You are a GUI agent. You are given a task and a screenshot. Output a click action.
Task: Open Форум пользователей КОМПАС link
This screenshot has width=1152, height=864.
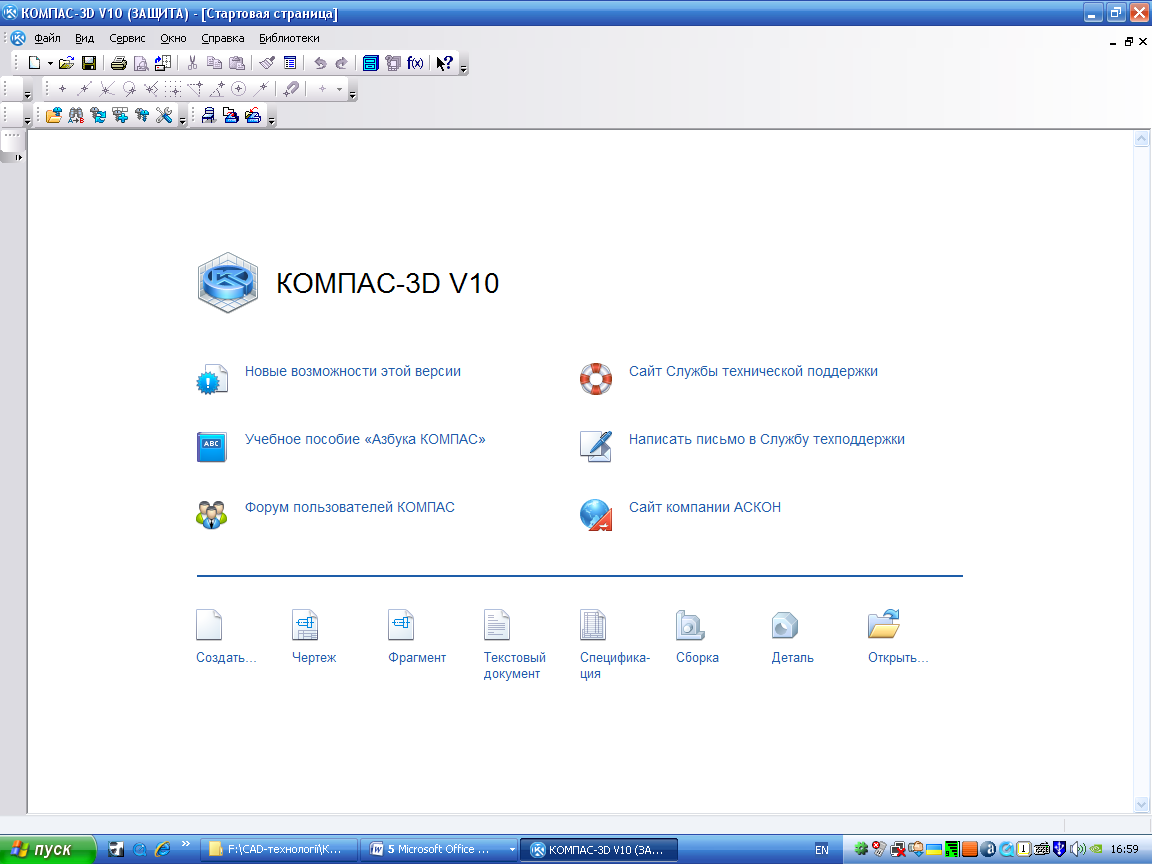coord(350,508)
